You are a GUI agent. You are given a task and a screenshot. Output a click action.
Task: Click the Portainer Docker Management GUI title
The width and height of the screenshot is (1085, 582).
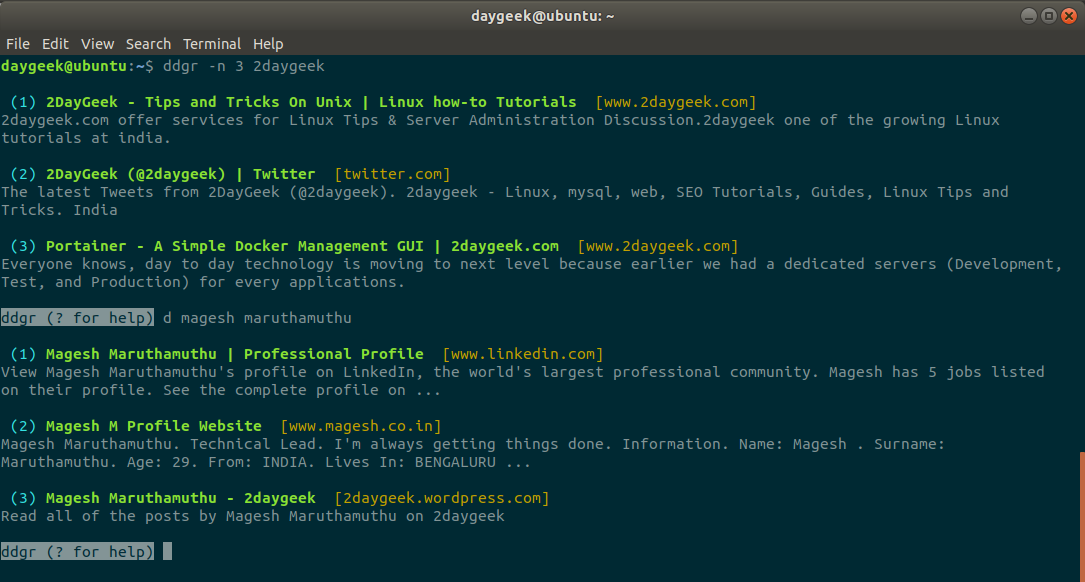tap(302, 246)
